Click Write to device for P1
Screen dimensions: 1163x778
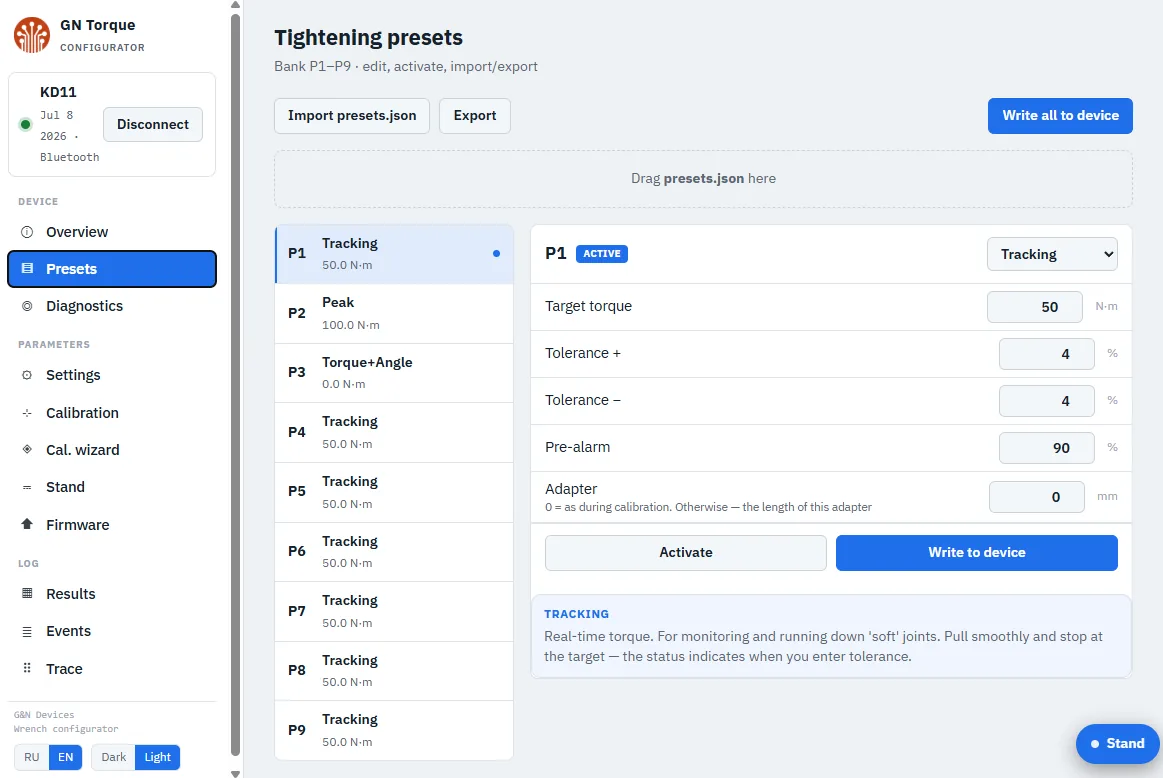tap(977, 553)
